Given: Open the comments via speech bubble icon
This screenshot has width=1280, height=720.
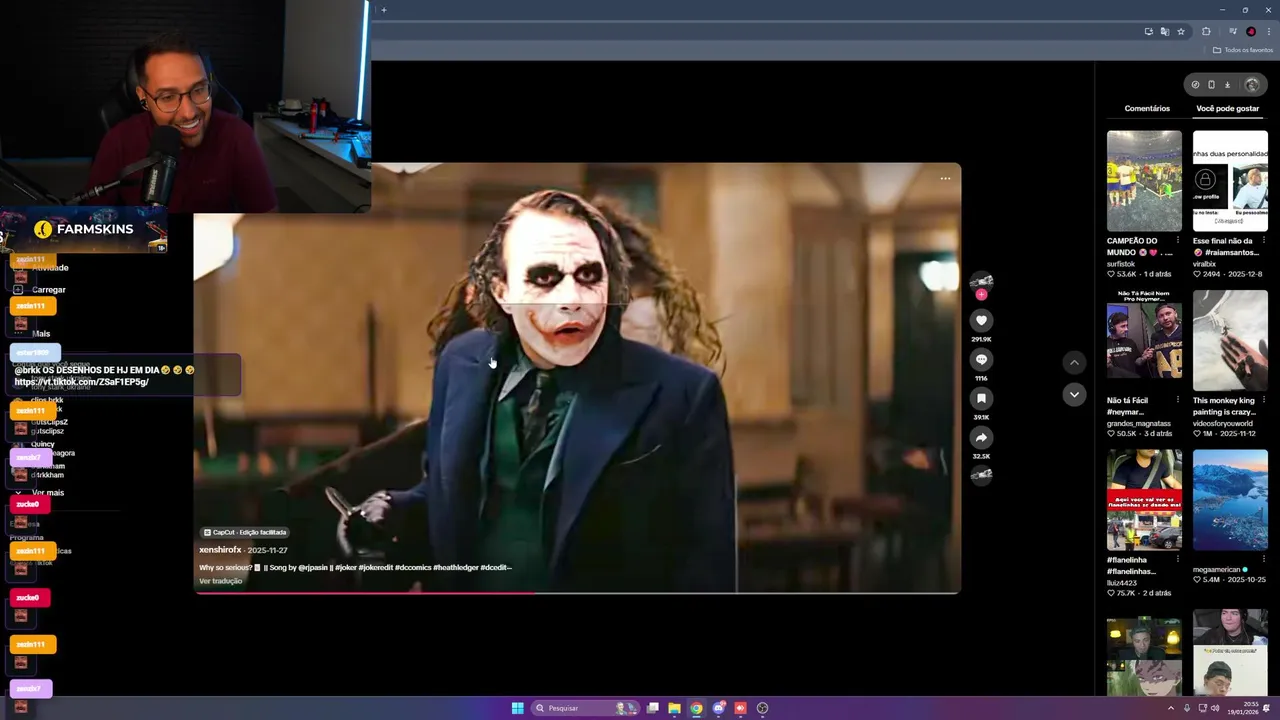Looking at the screenshot, I should click(981, 359).
